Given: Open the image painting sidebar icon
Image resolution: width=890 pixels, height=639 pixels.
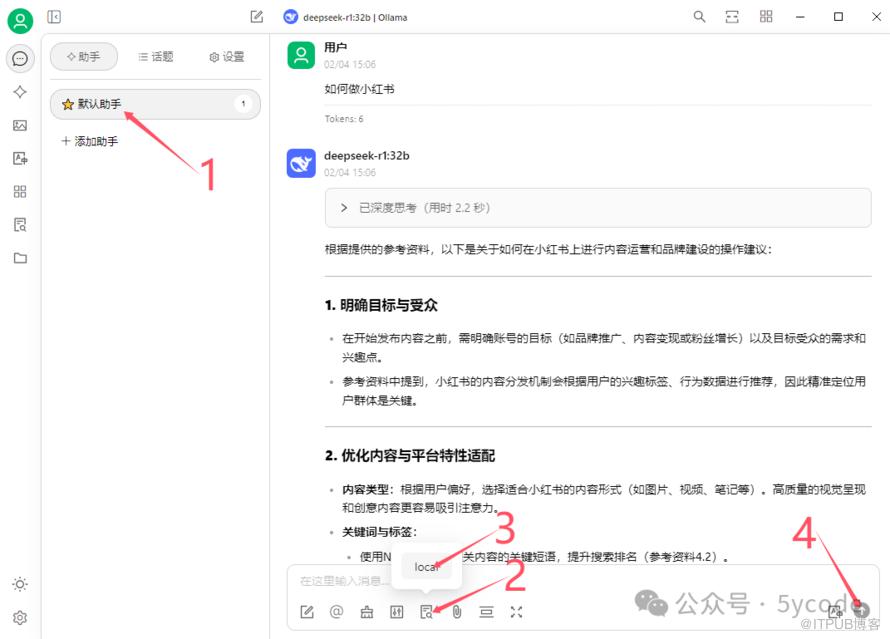Looking at the screenshot, I should click(x=20, y=125).
